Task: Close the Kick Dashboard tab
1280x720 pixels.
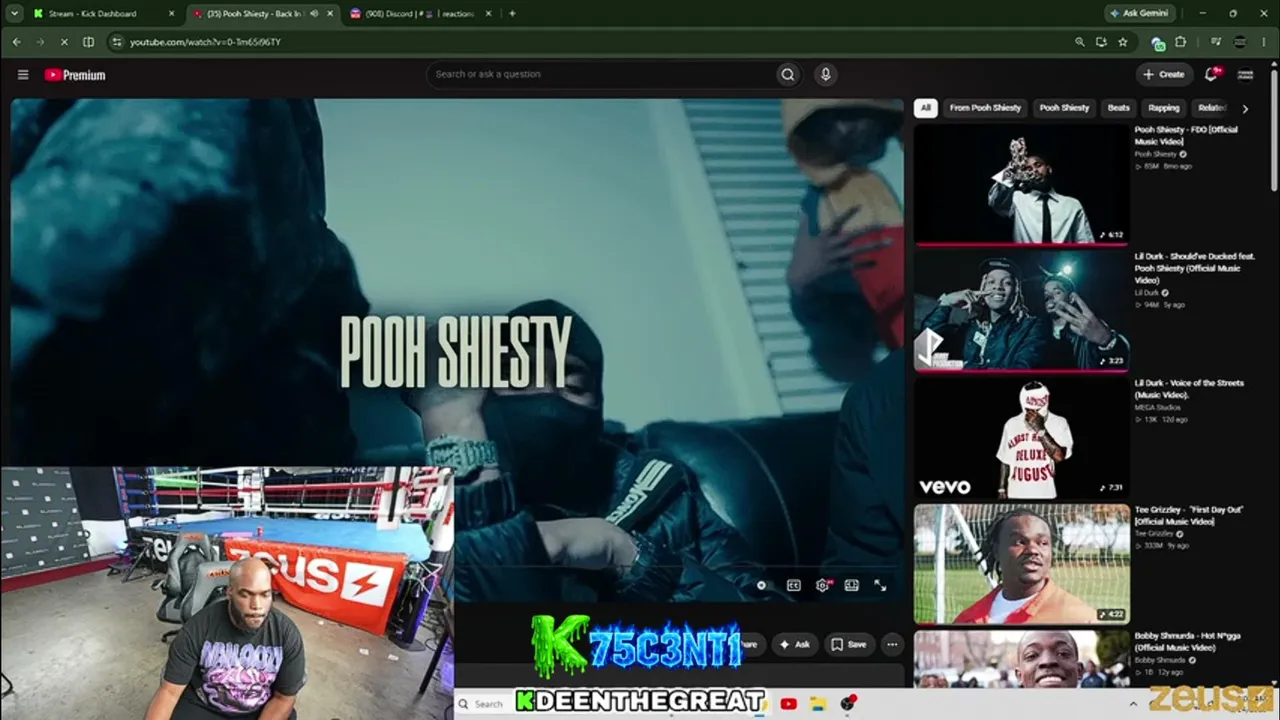Action: (x=171, y=14)
